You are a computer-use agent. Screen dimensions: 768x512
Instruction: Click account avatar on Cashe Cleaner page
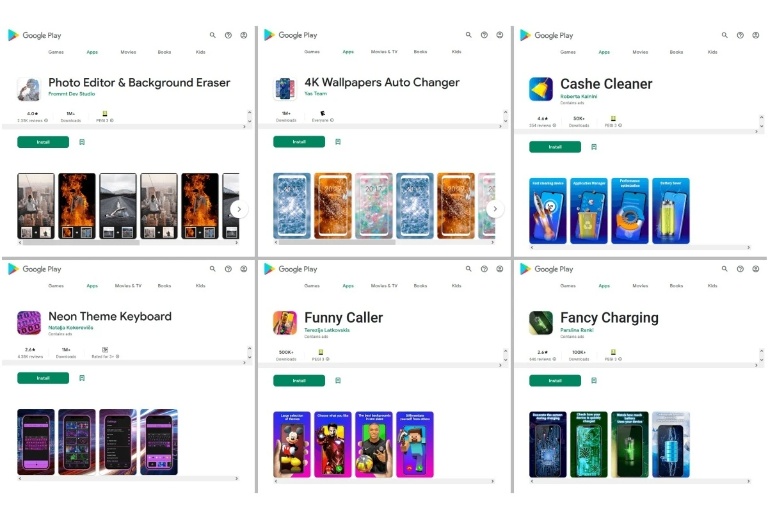pyautogui.click(x=755, y=35)
